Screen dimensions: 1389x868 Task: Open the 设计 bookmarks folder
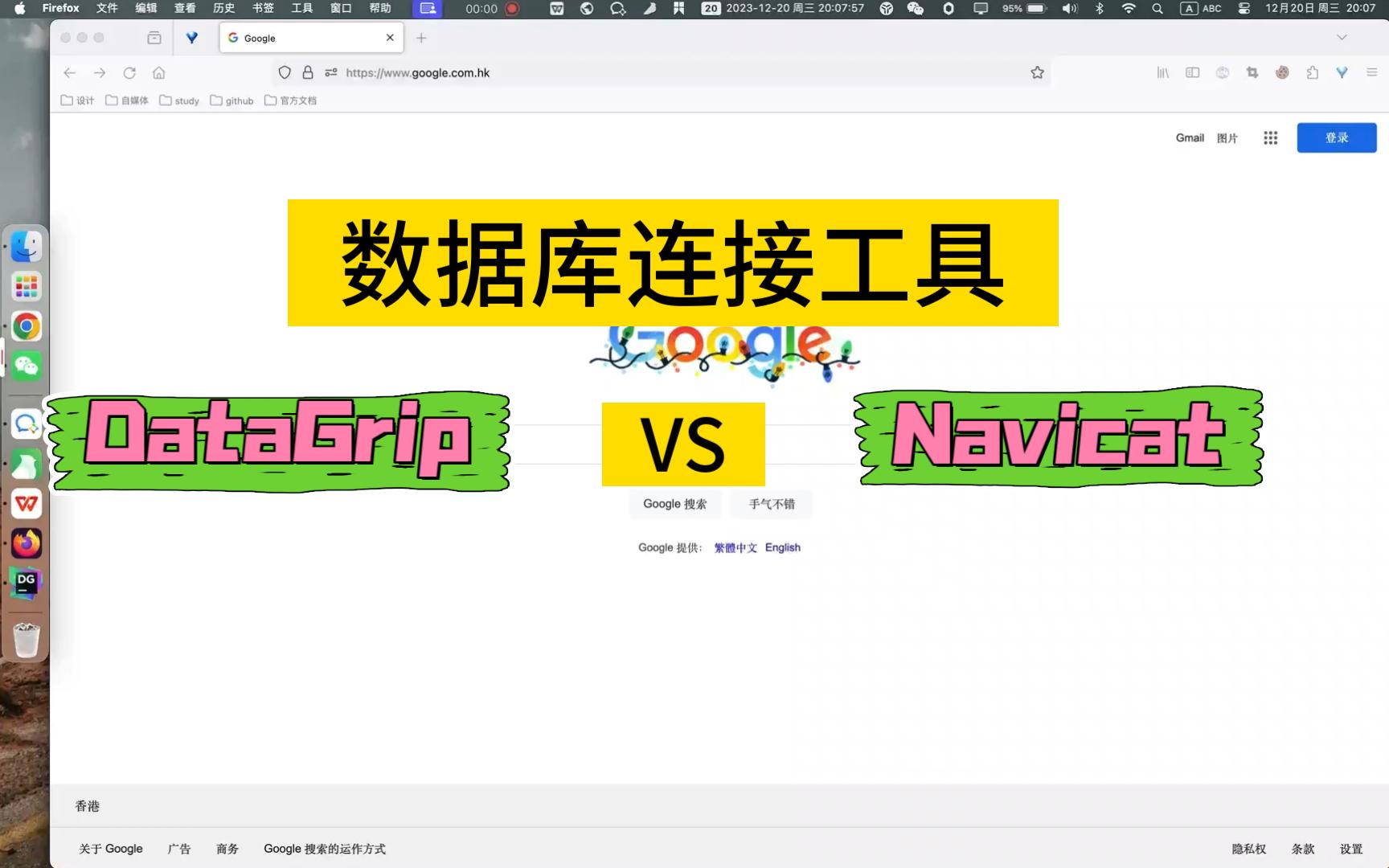78,100
